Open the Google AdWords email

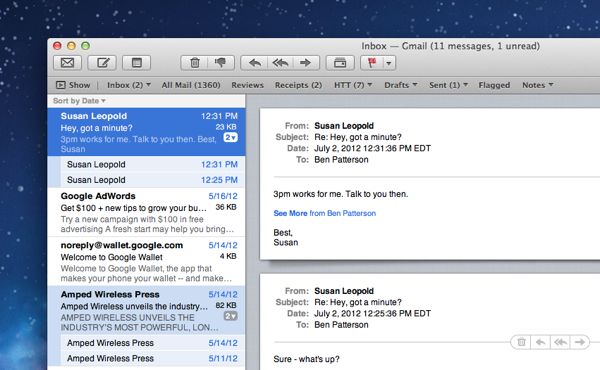point(147,212)
